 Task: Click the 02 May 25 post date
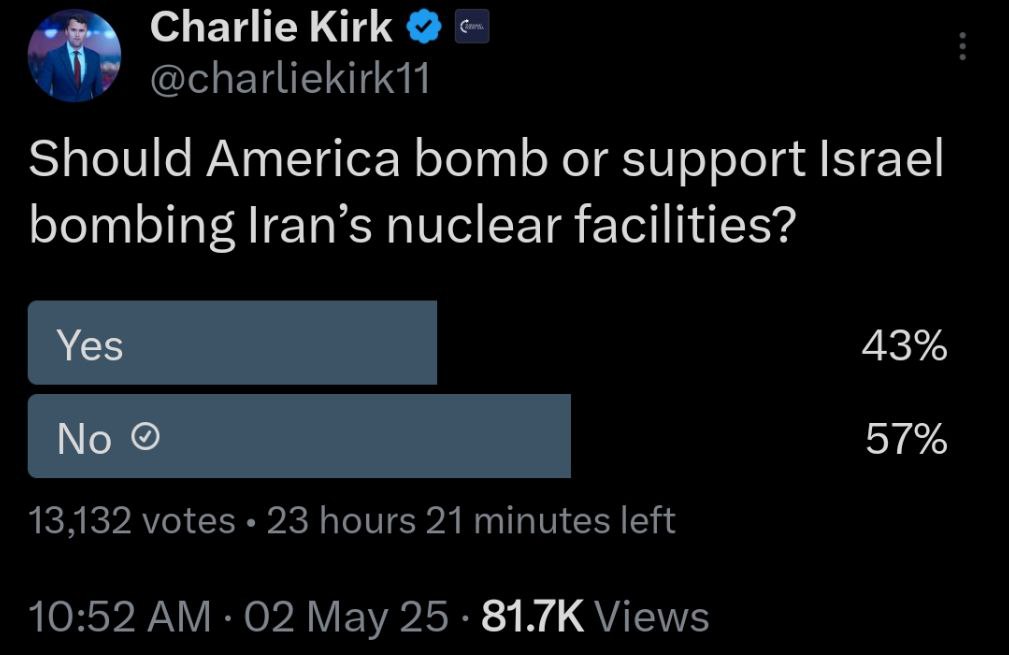pos(346,616)
